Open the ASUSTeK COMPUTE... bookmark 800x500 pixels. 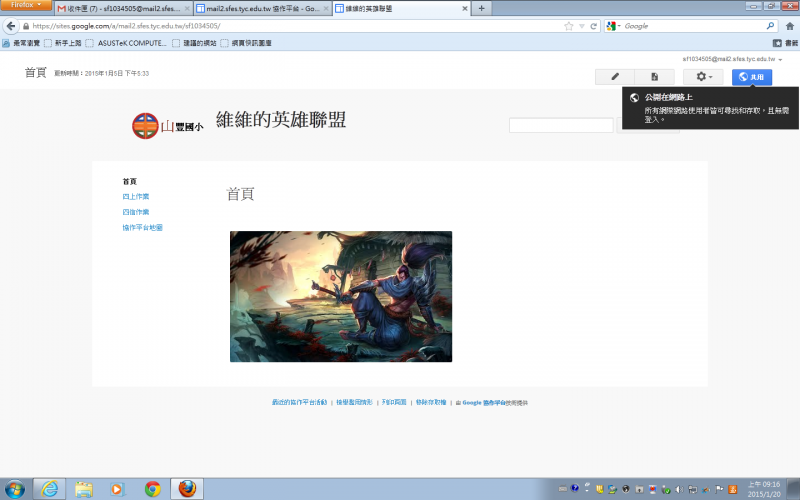click(x=126, y=43)
